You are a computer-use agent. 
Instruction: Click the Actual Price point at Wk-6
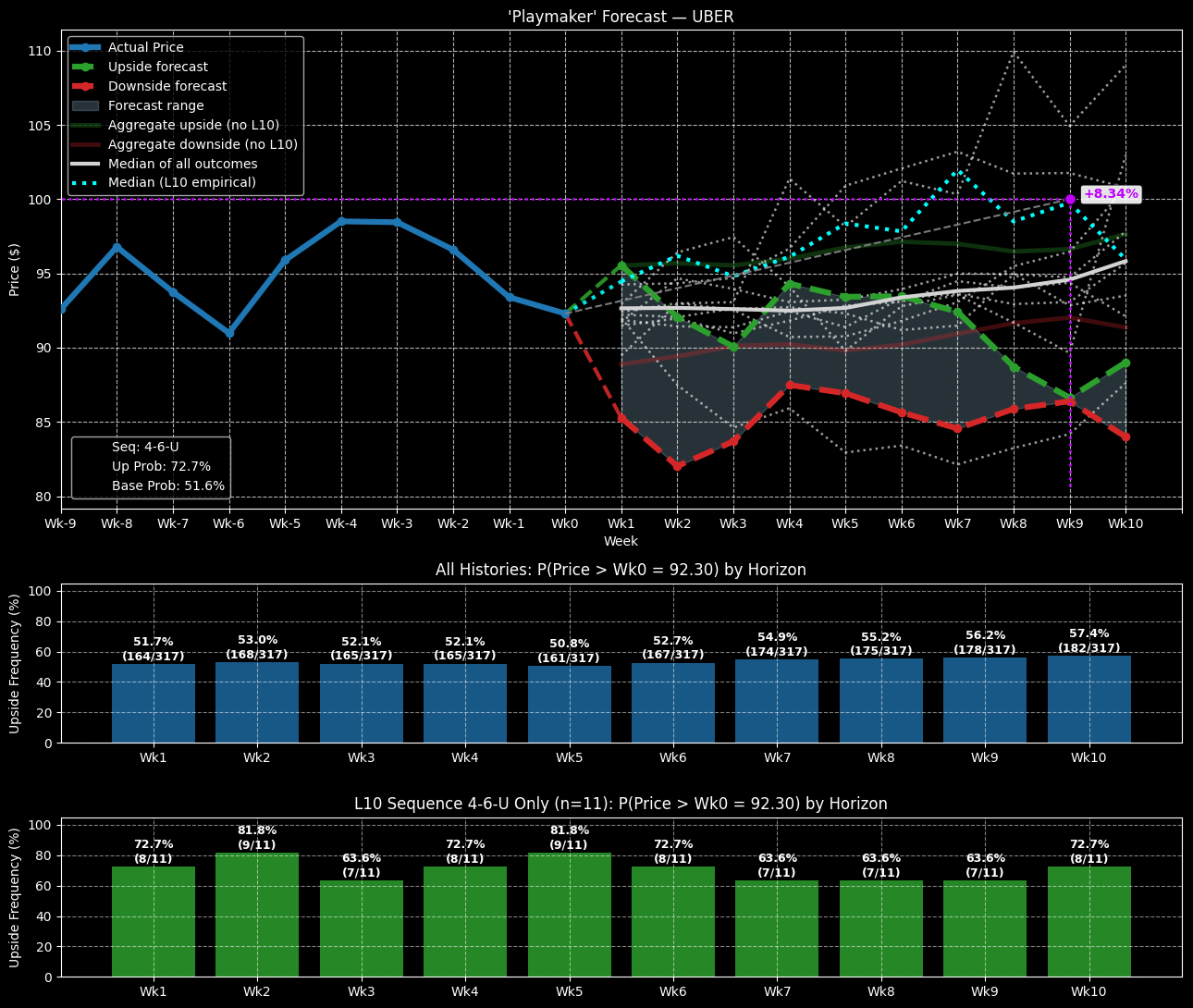pyautogui.click(x=229, y=333)
